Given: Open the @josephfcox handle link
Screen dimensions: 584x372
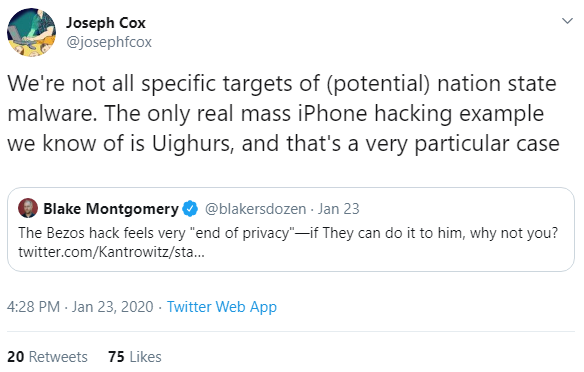Looking at the screenshot, I should (x=109, y=42).
